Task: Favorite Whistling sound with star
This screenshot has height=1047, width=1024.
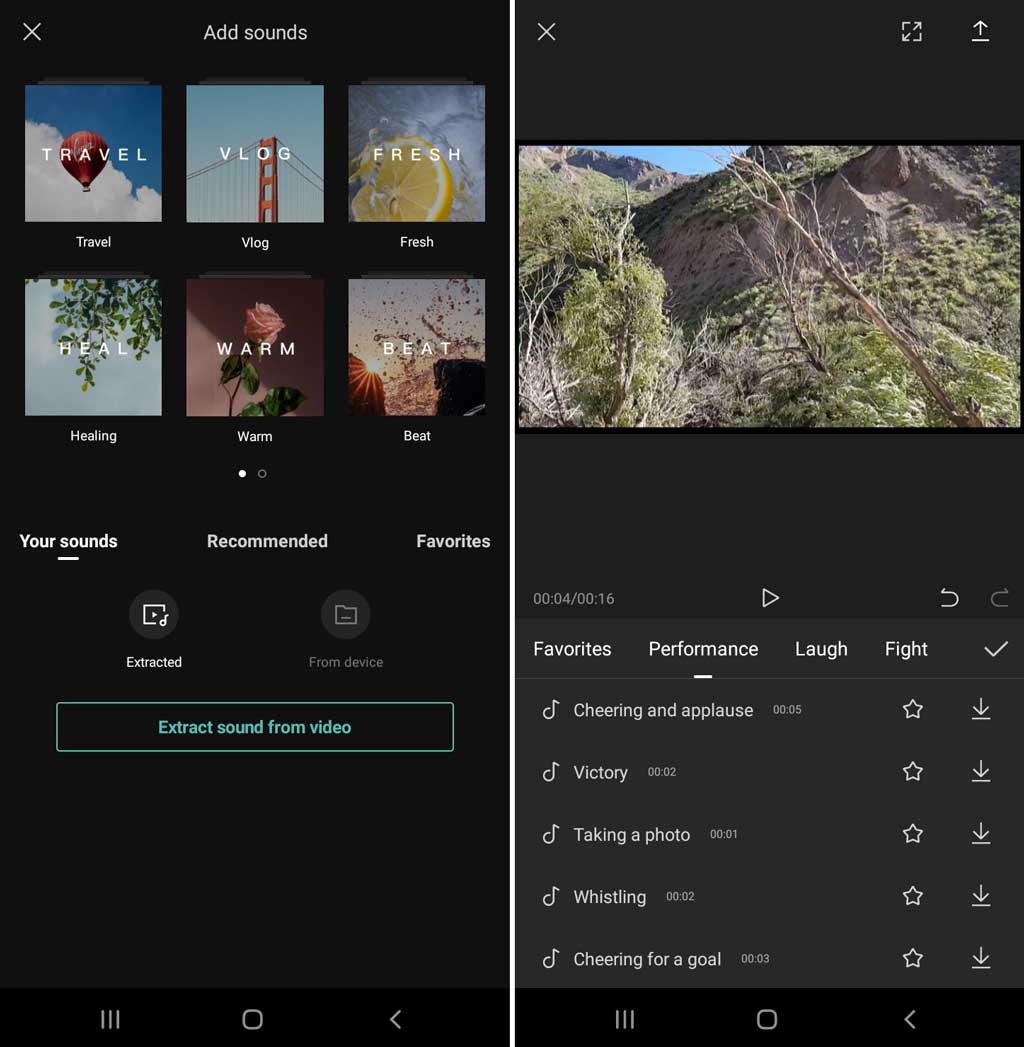Action: pos(913,895)
